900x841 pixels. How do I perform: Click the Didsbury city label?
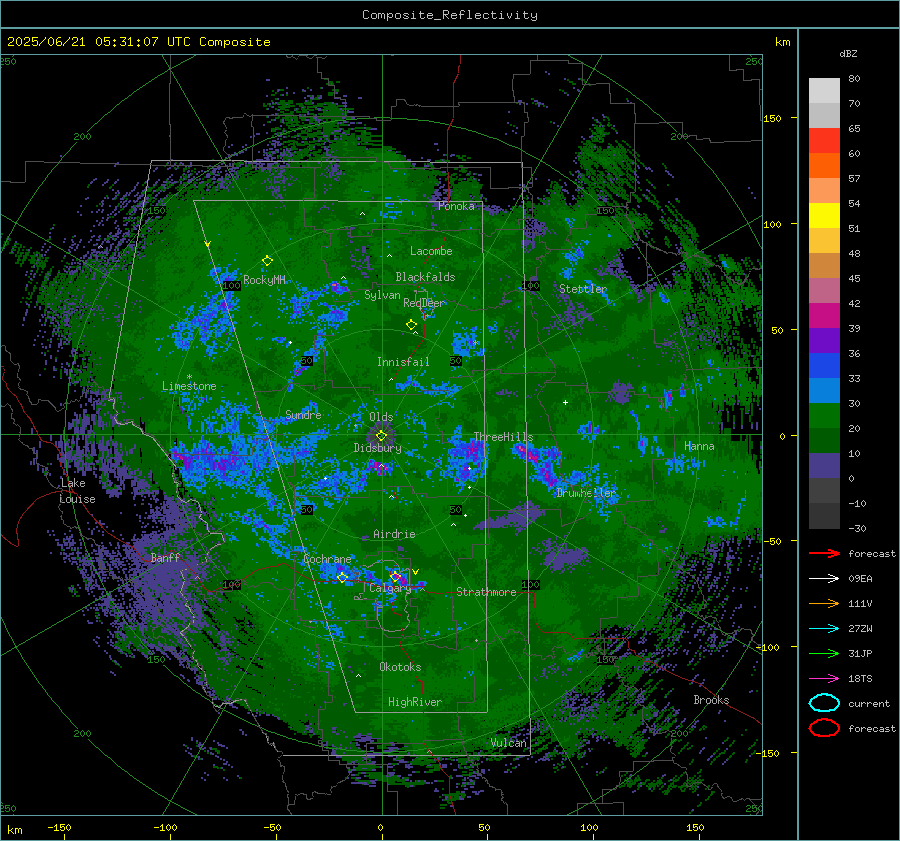click(377, 448)
